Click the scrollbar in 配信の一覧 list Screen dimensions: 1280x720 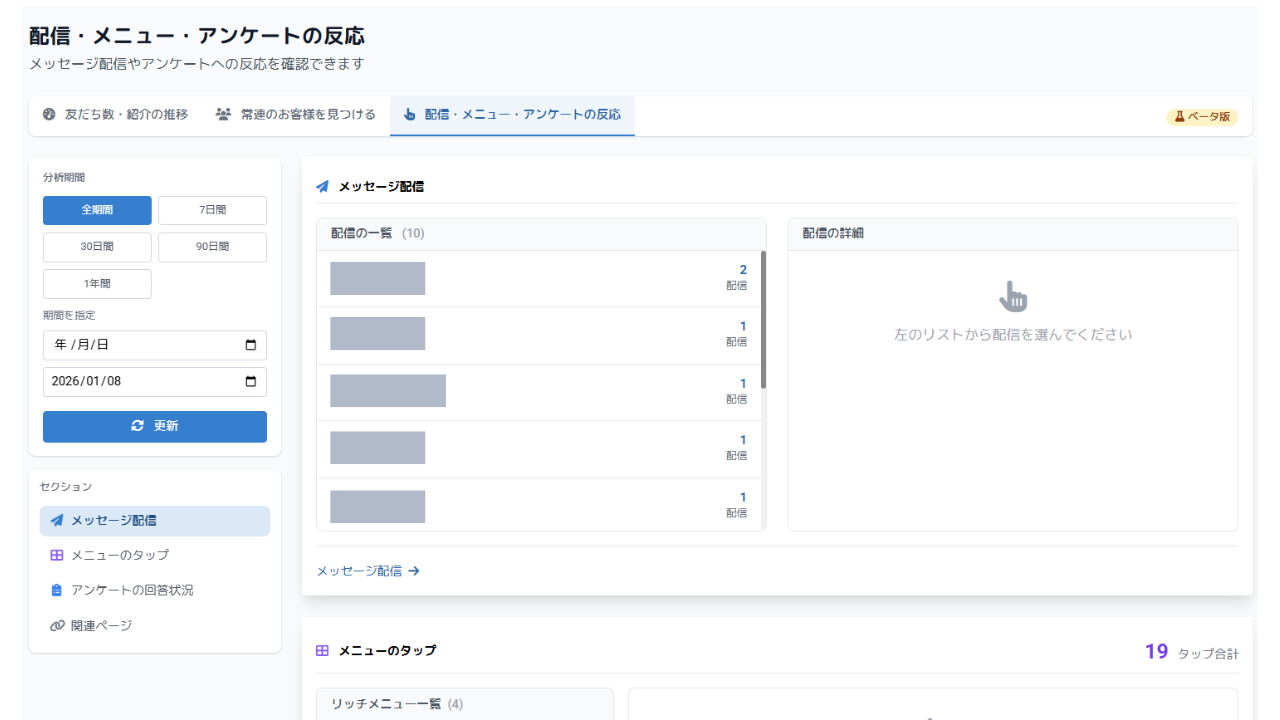coord(763,320)
